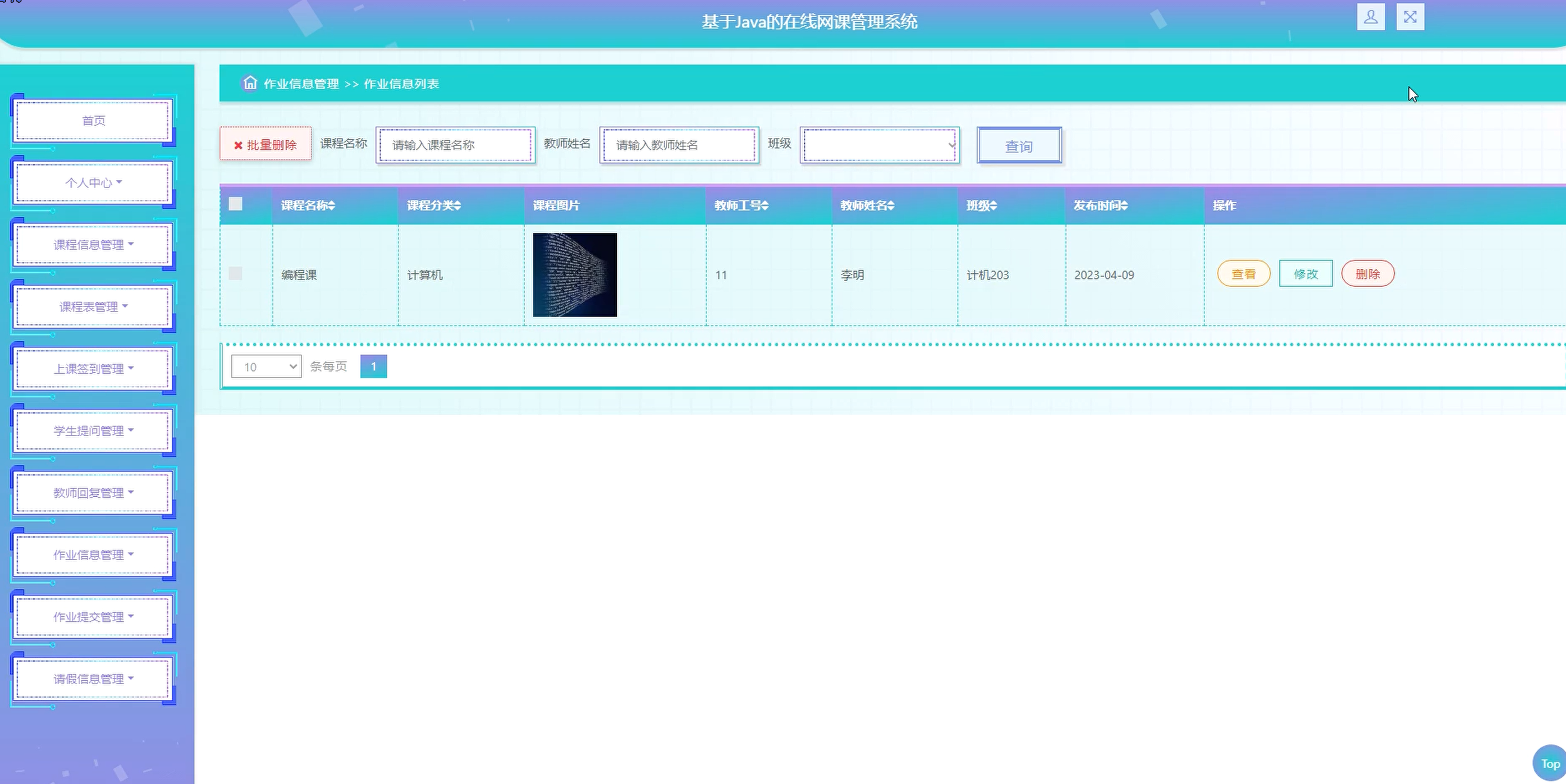Click 作业信息列表 breadcrumb text
Screen dimensions: 1566x784
[x=401, y=84]
